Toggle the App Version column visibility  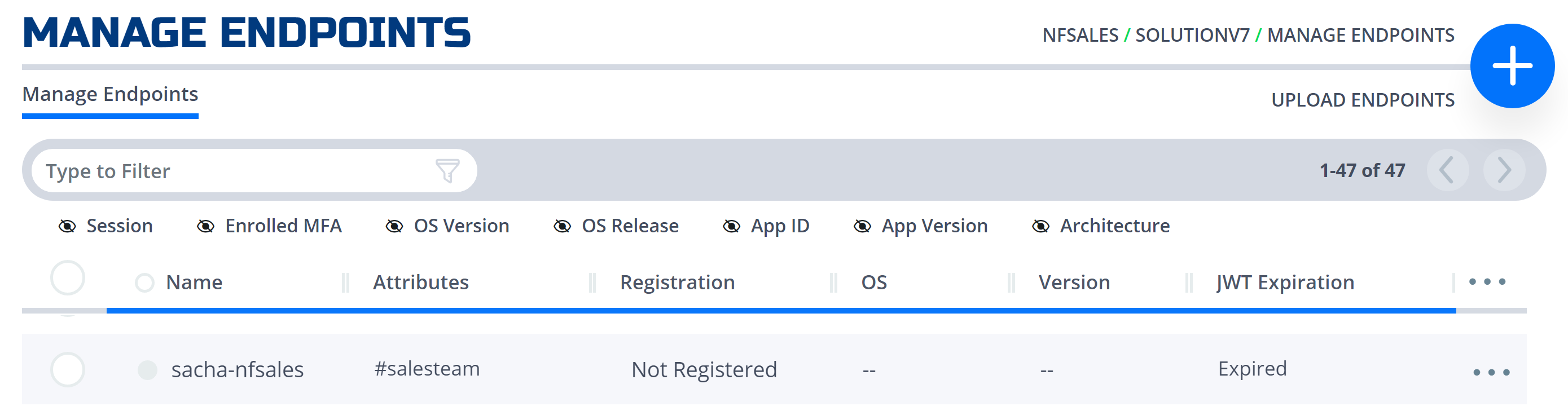(x=920, y=226)
